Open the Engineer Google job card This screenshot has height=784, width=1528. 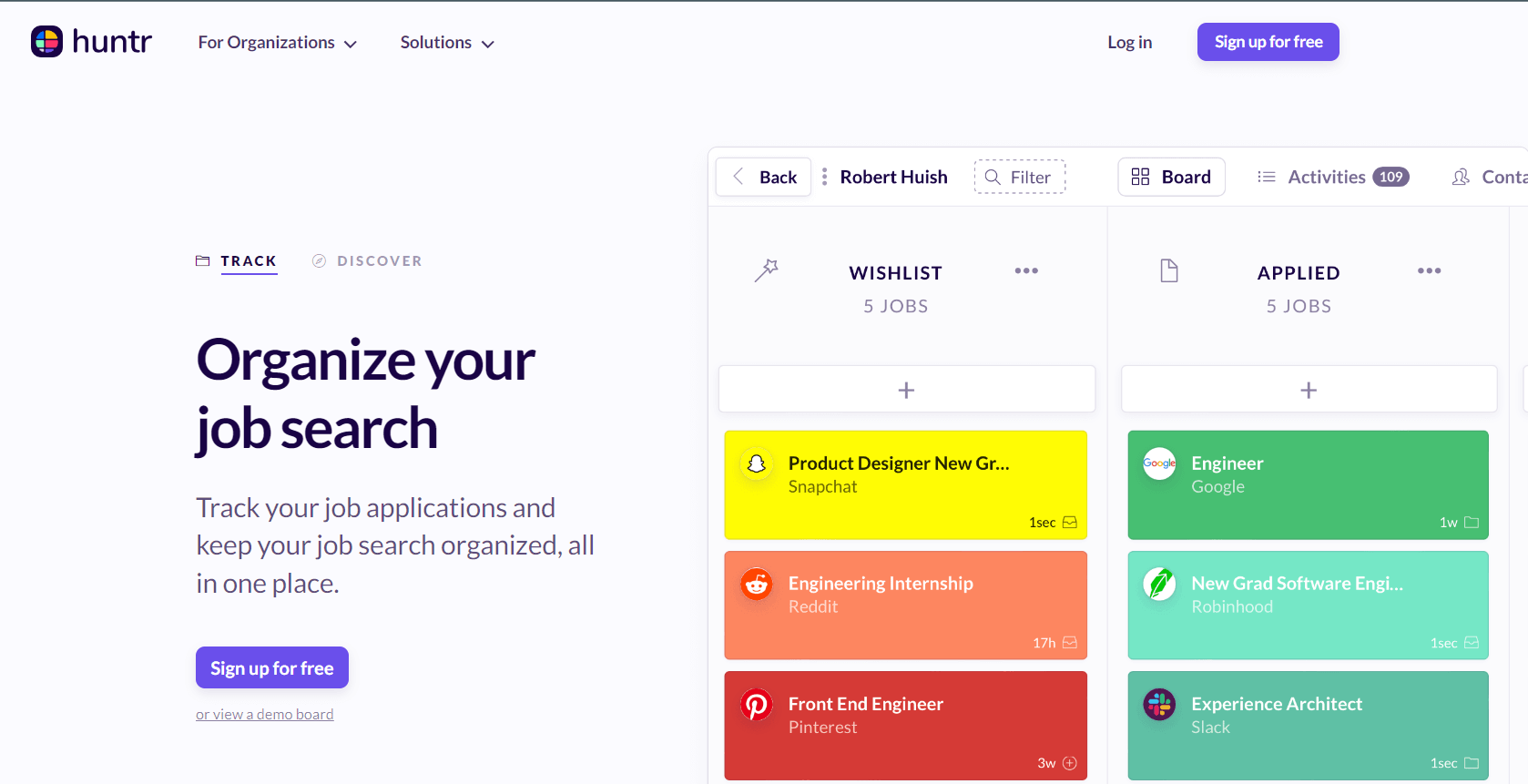1309,484
